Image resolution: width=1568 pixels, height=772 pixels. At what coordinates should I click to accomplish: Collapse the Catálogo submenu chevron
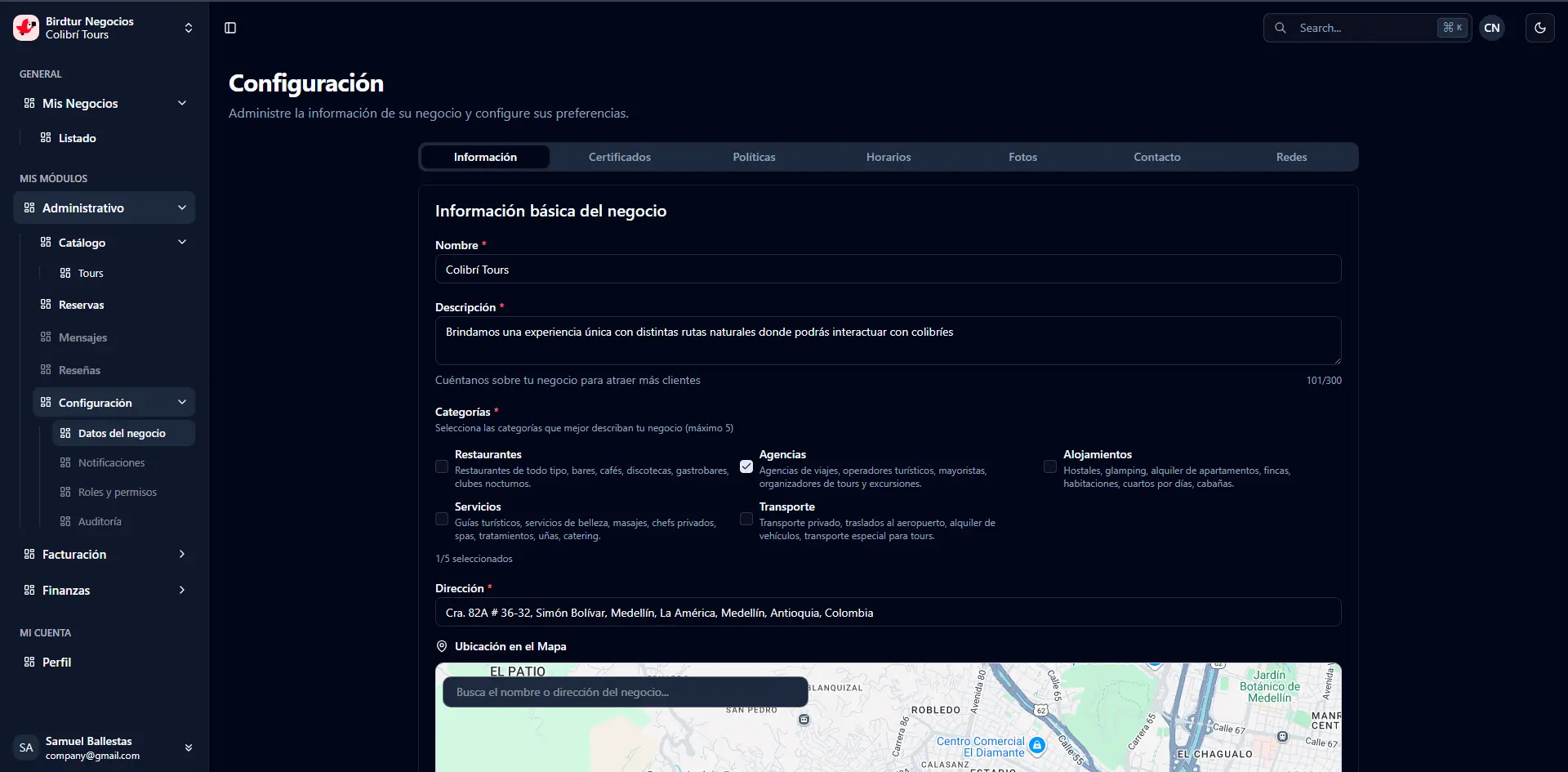(182, 242)
